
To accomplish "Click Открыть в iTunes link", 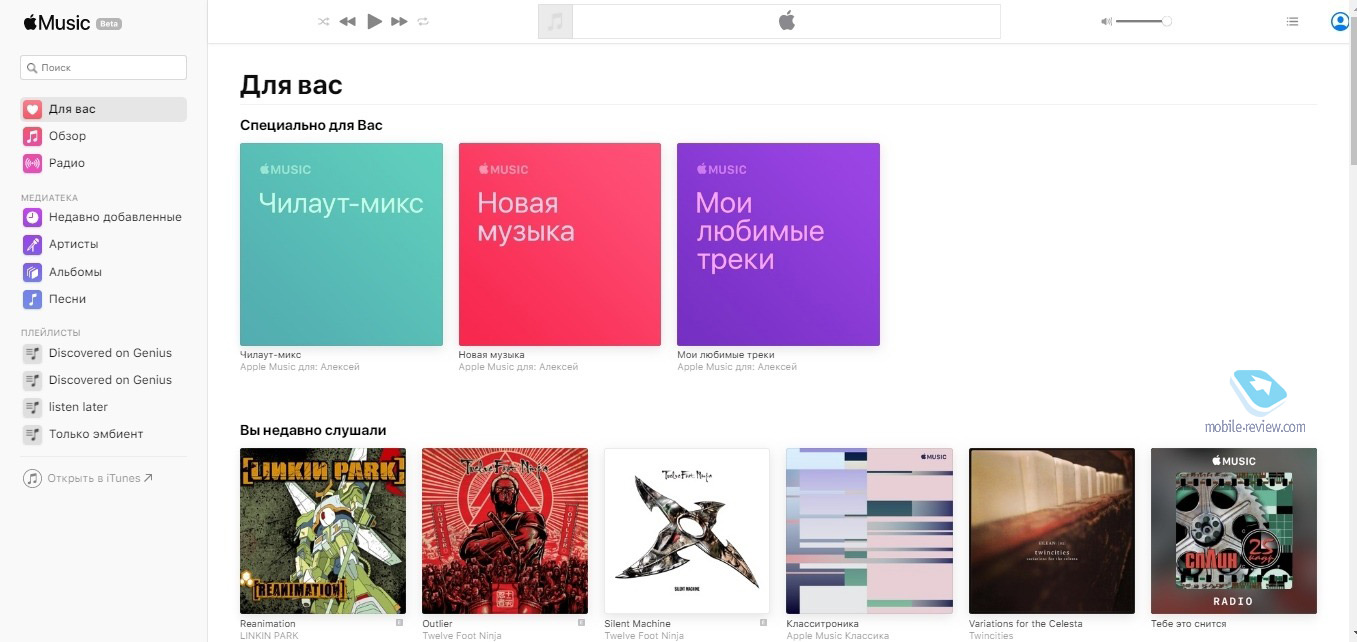I will [100, 478].
